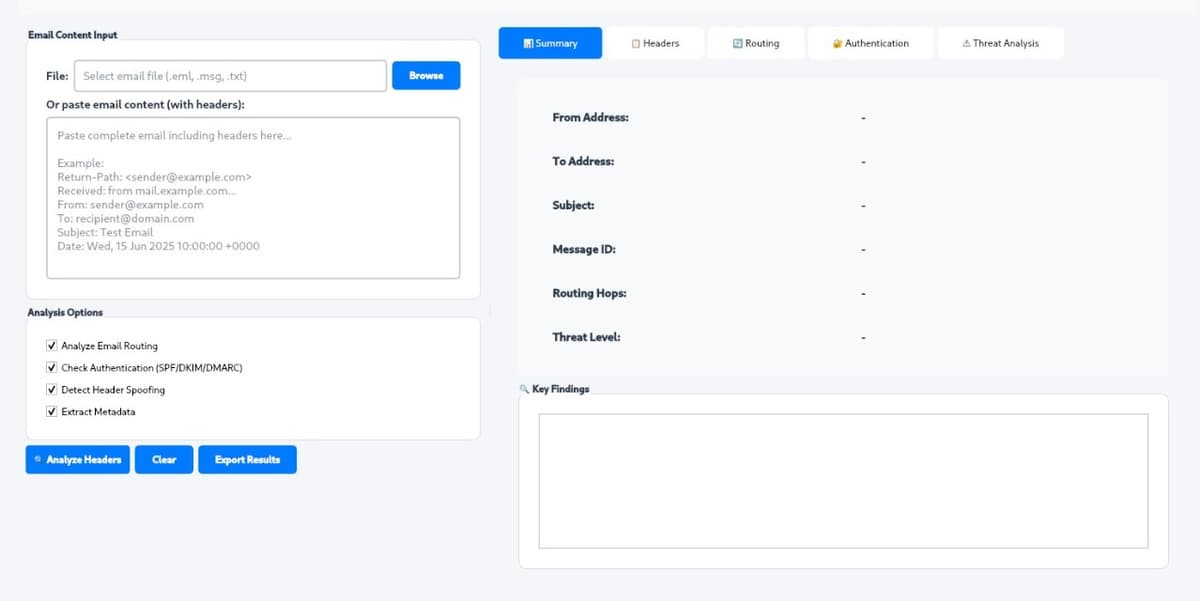
Task: Switch to the Authentication tab
Action: coord(871,44)
